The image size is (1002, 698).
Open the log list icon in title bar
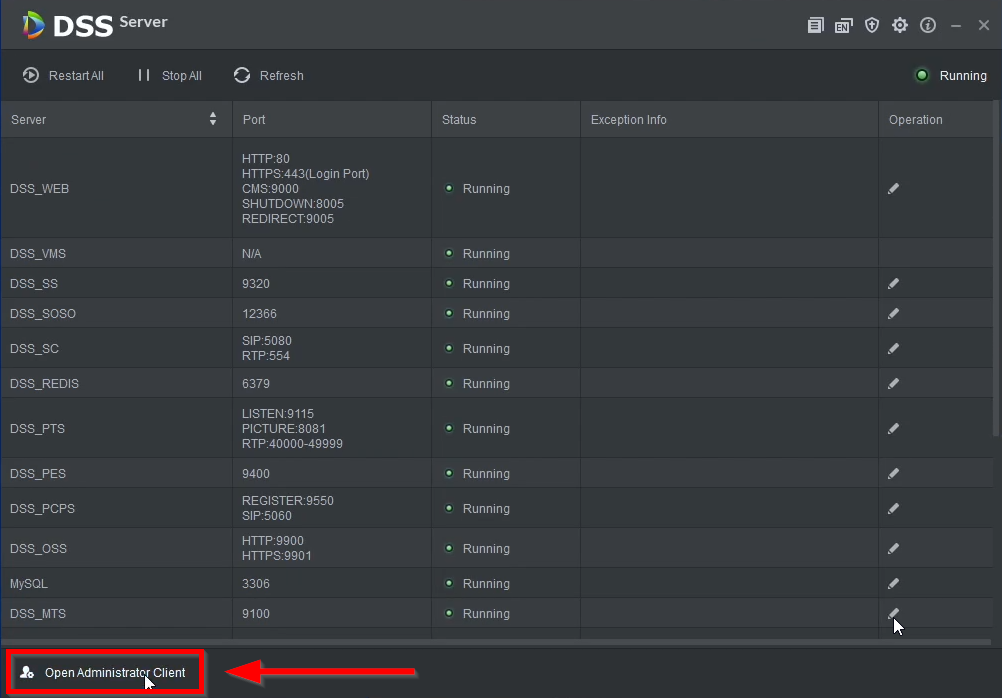click(x=815, y=26)
